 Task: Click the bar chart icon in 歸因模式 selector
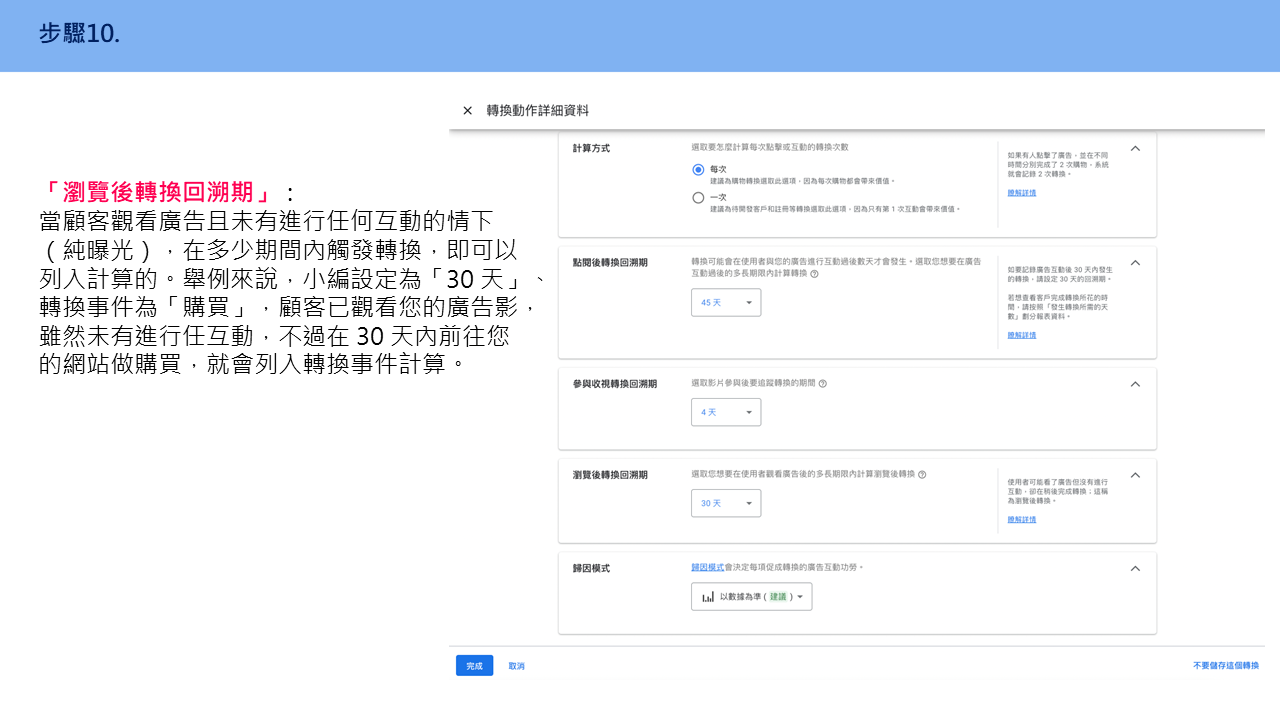(708, 597)
